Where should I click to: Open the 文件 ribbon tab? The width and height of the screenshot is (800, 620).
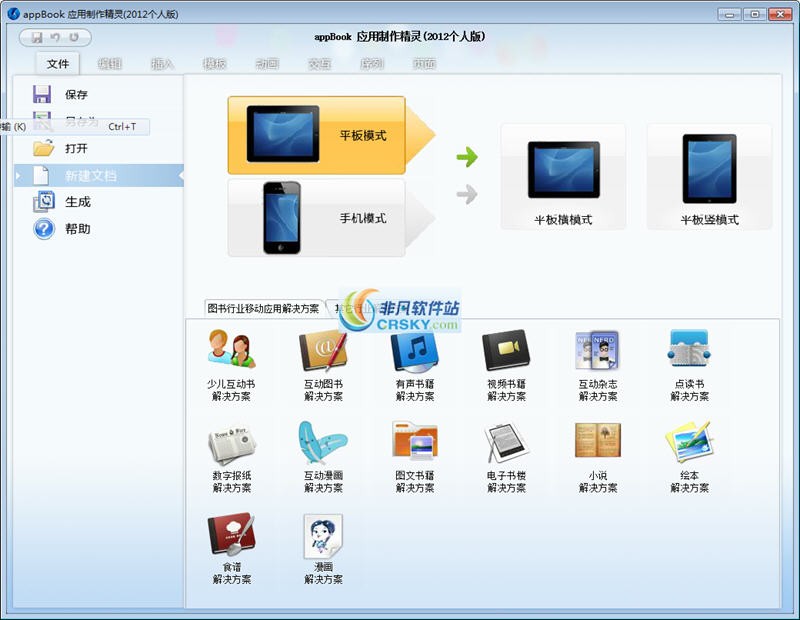(58, 64)
